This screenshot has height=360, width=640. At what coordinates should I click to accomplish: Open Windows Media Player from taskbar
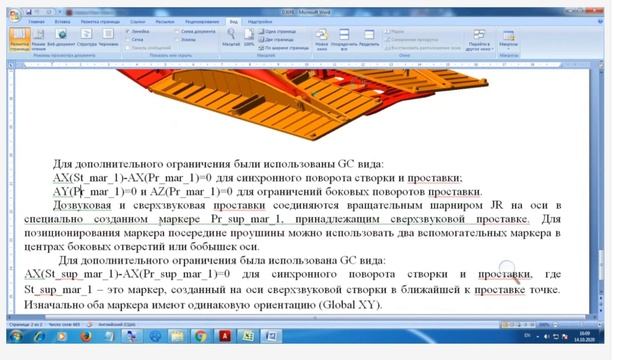(62, 336)
